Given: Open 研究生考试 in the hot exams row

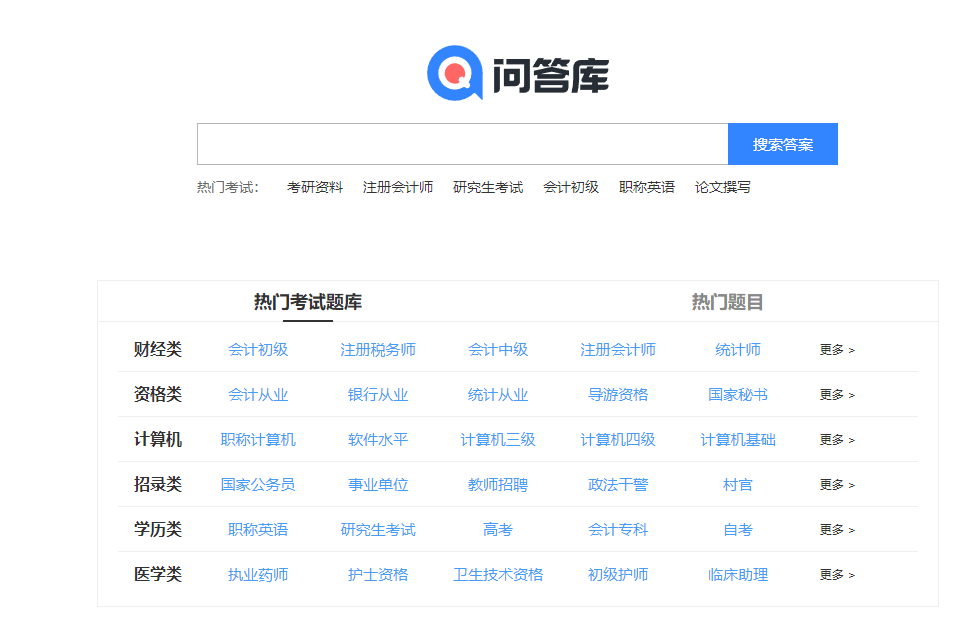Looking at the screenshot, I should [488, 187].
